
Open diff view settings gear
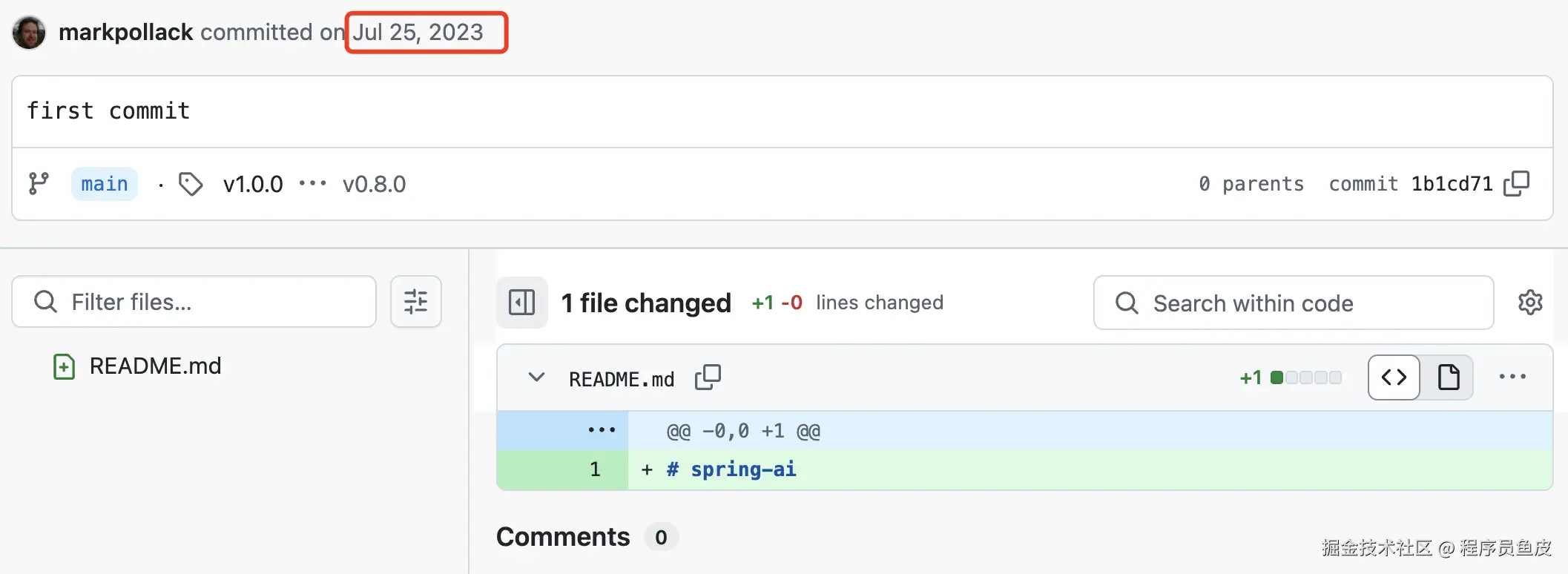coord(1530,303)
